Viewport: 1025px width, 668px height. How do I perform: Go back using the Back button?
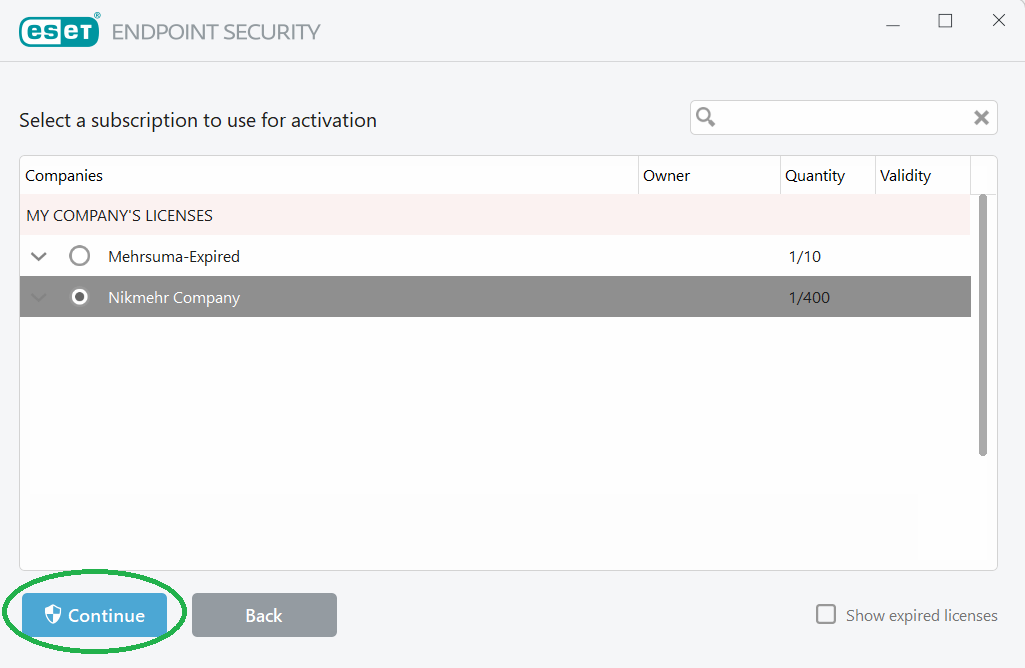point(264,615)
